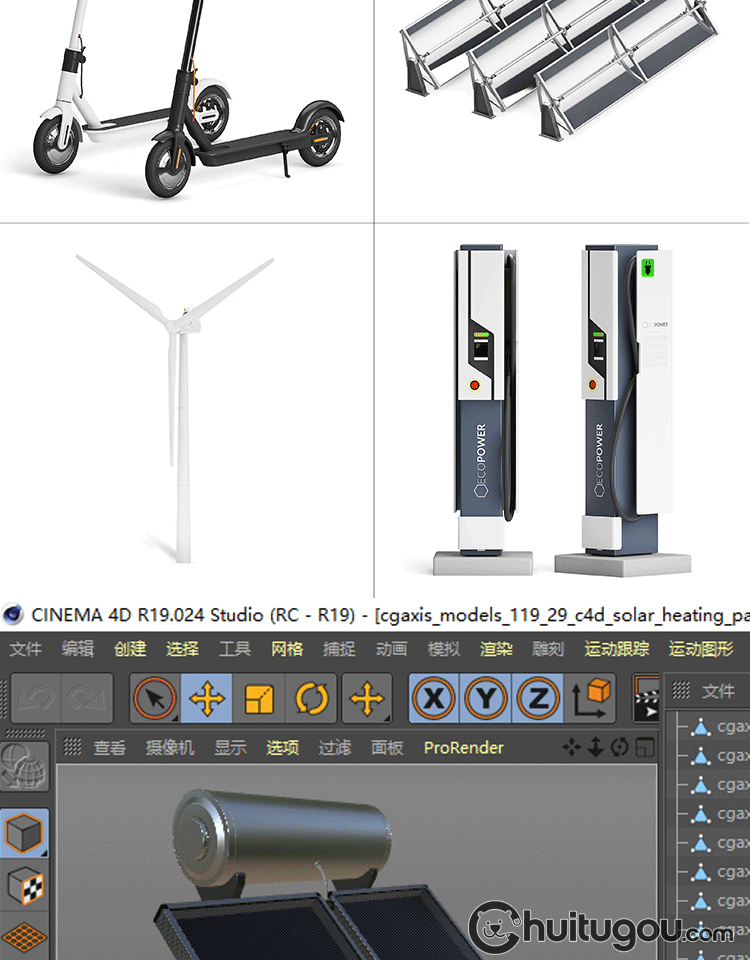Open the 过滤 viewport dropdown

335,747
